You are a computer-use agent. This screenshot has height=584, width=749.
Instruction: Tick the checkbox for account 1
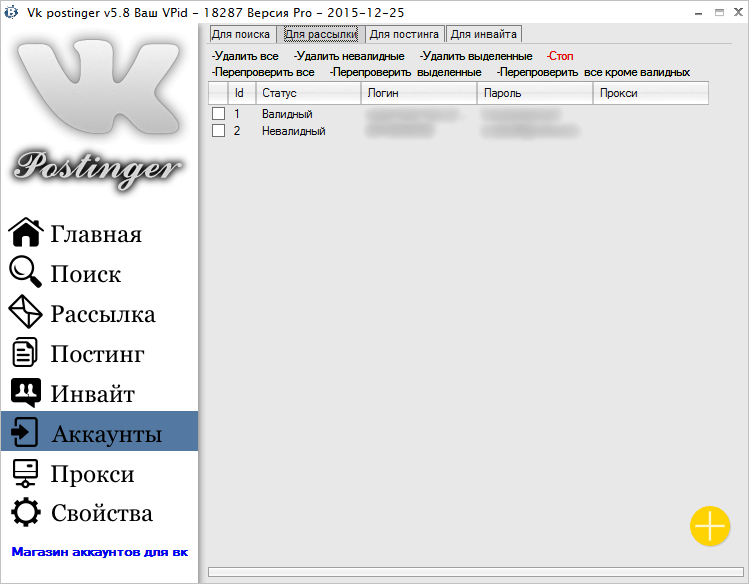pyautogui.click(x=218, y=114)
